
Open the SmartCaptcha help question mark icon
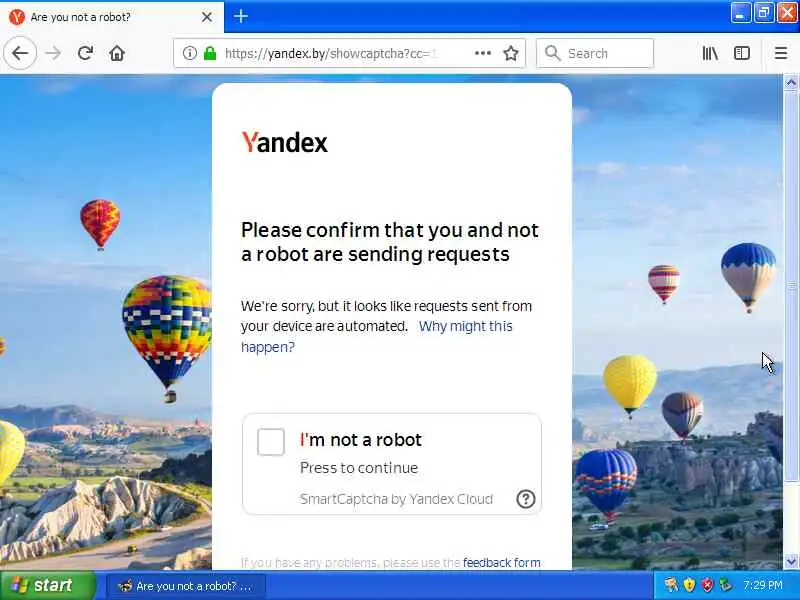pyautogui.click(x=526, y=498)
